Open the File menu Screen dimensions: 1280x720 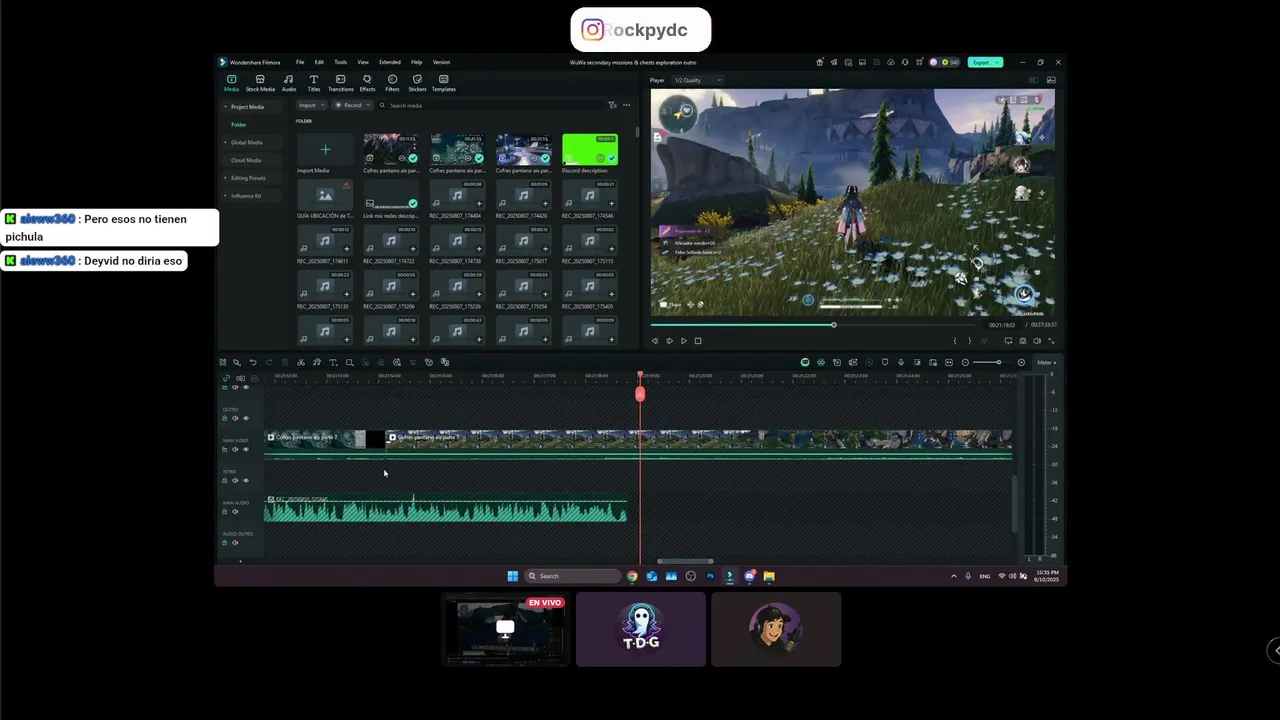click(x=300, y=62)
